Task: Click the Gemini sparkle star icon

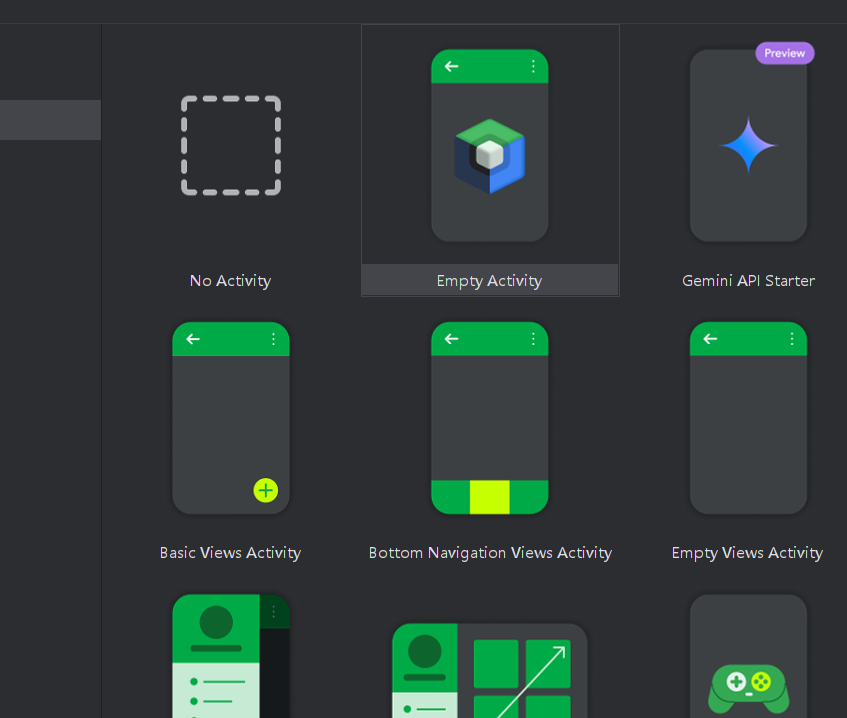Action: [x=748, y=146]
